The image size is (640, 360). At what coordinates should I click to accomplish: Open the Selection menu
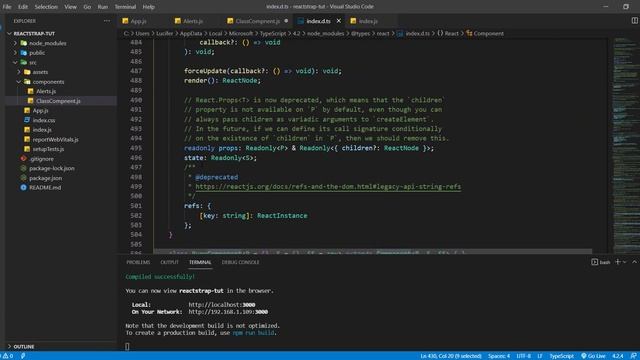pos(46,7)
